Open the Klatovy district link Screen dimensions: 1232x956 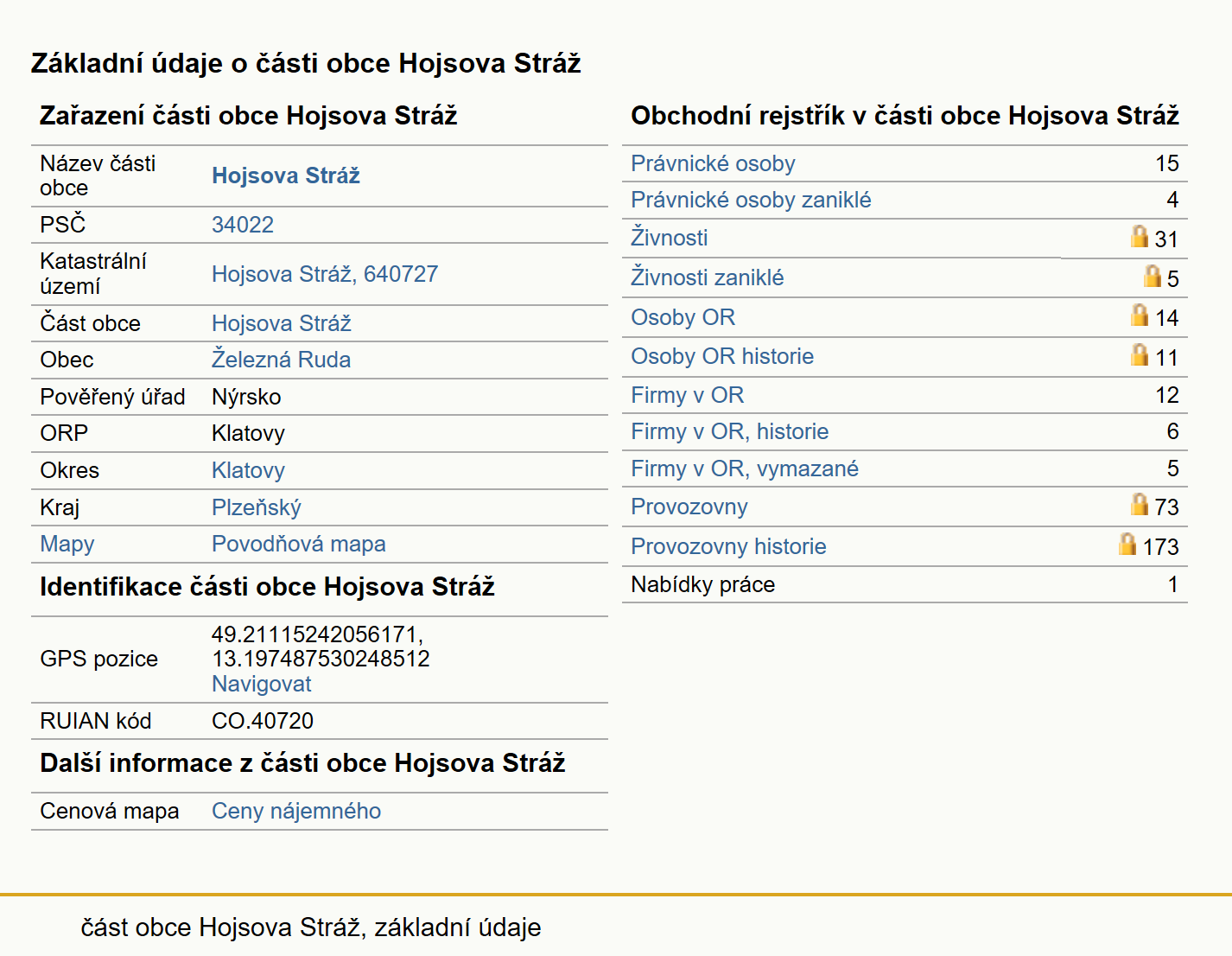coord(248,470)
